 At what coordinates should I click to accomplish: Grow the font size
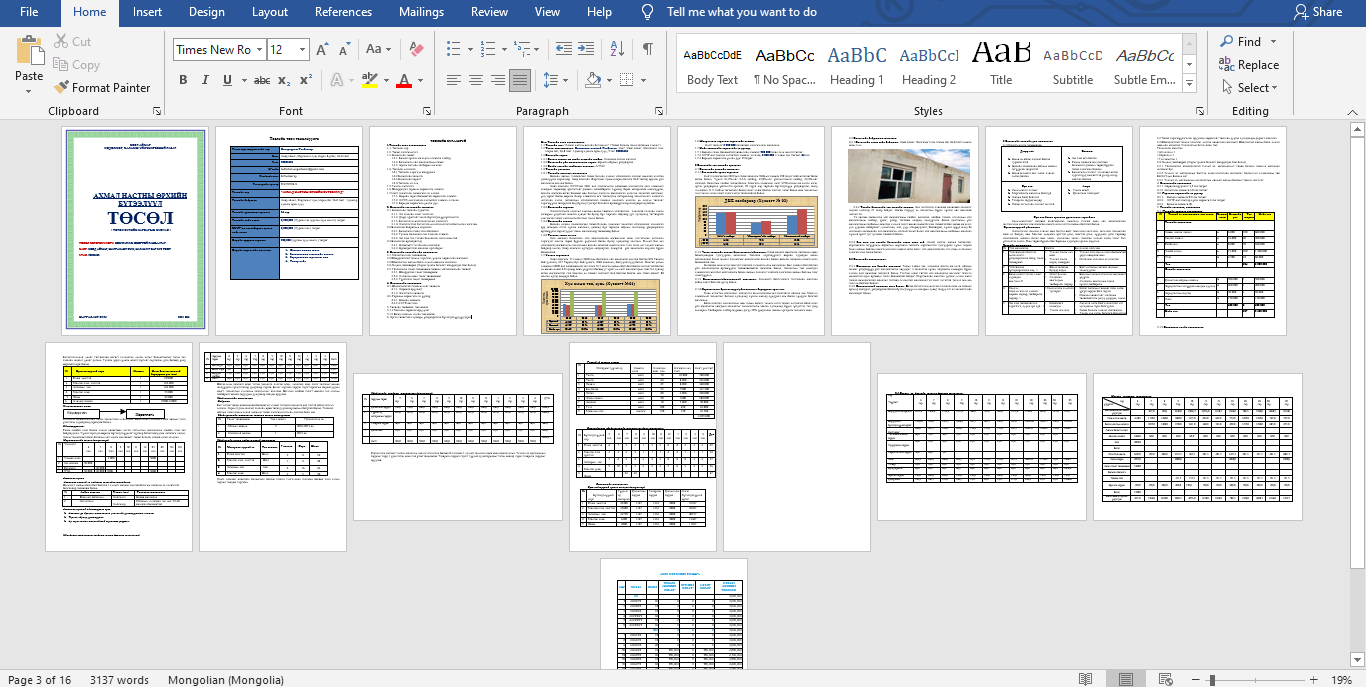[322, 49]
